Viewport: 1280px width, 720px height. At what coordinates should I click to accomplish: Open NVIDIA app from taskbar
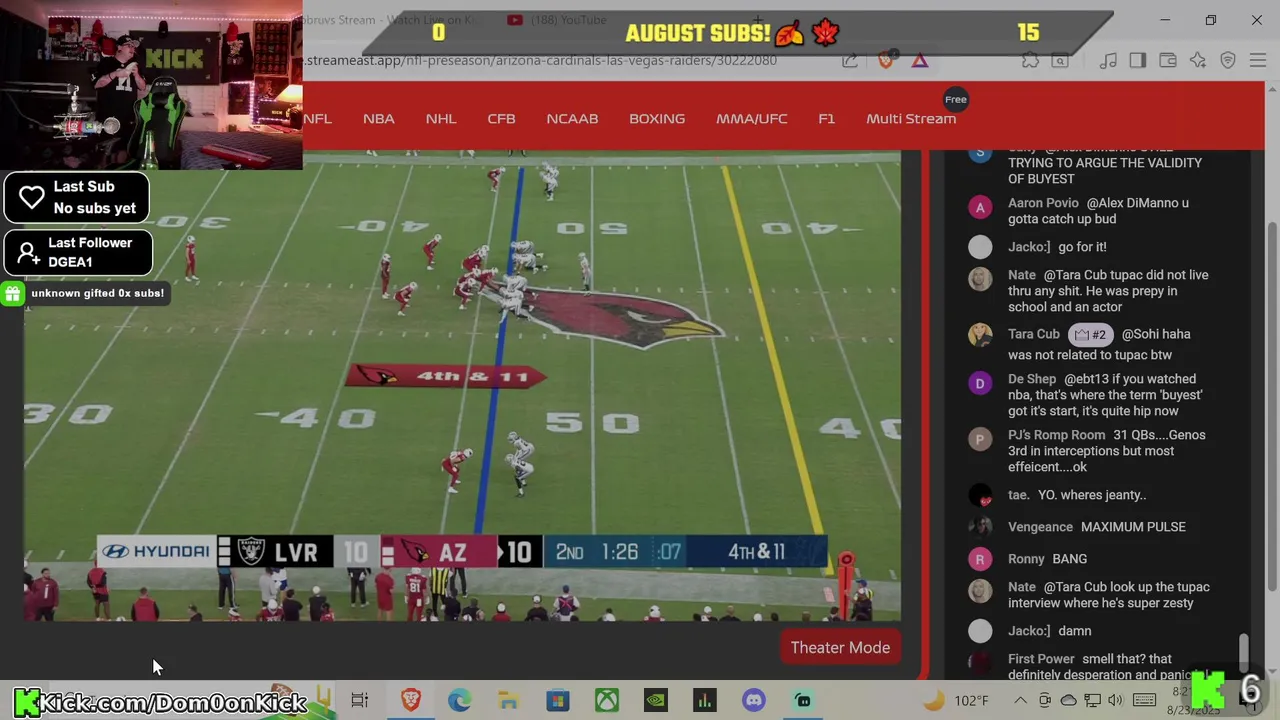click(x=655, y=700)
